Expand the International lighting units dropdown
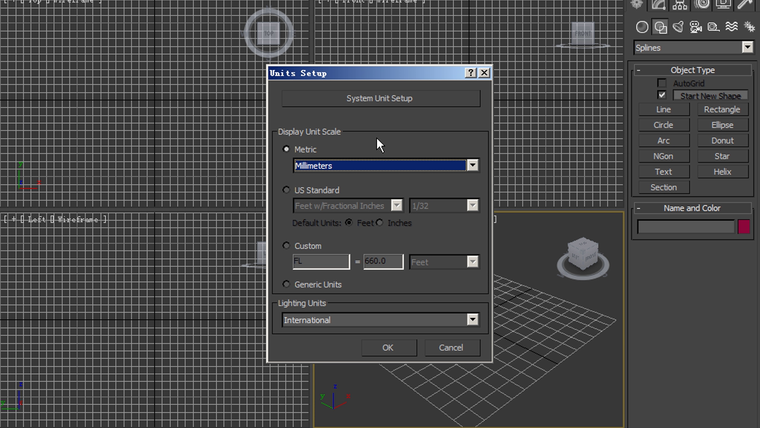 (472, 320)
